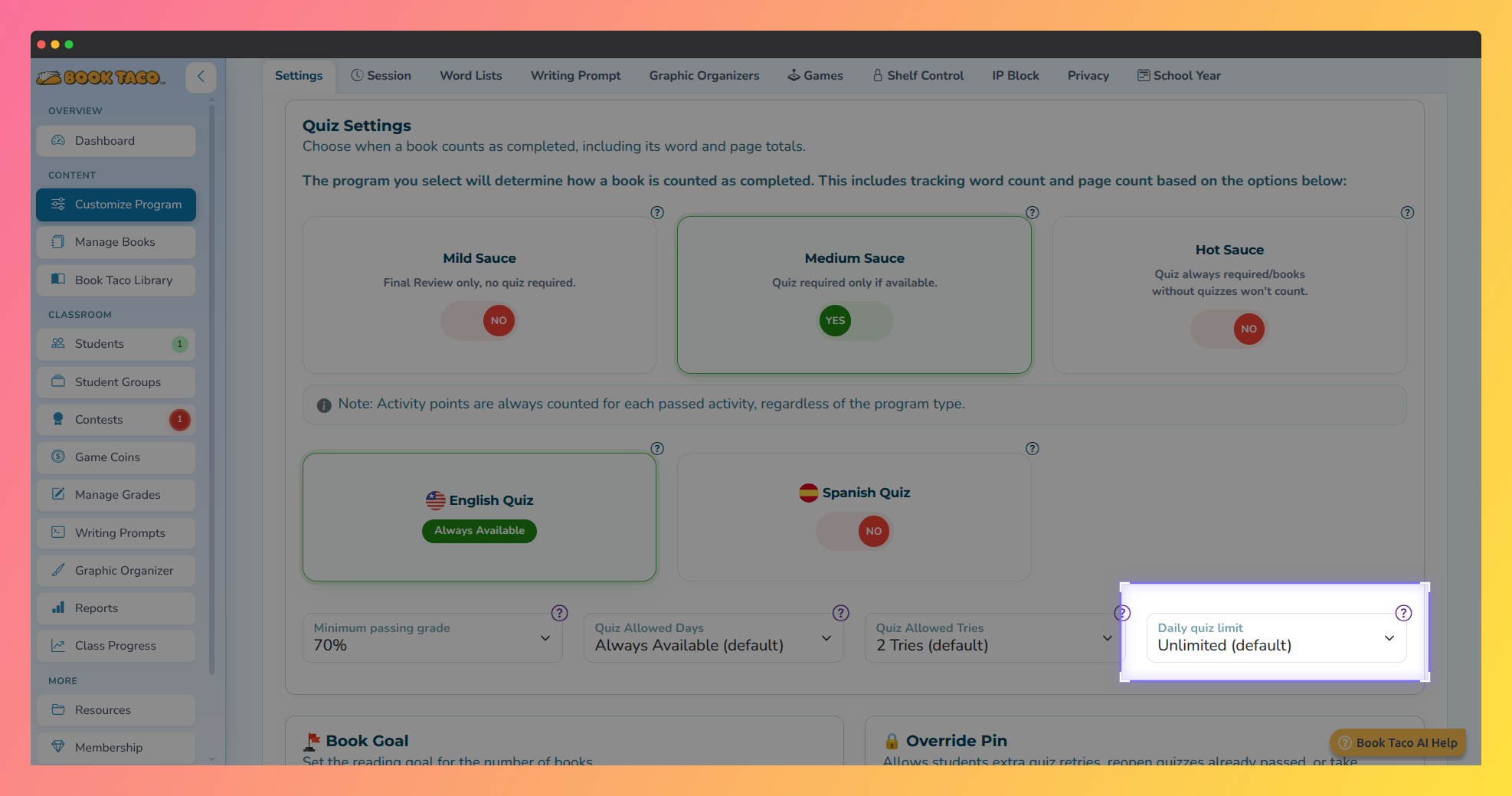Open help icon for Spanish Quiz
This screenshot has height=796, width=1512.
pyautogui.click(x=1033, y=449)
